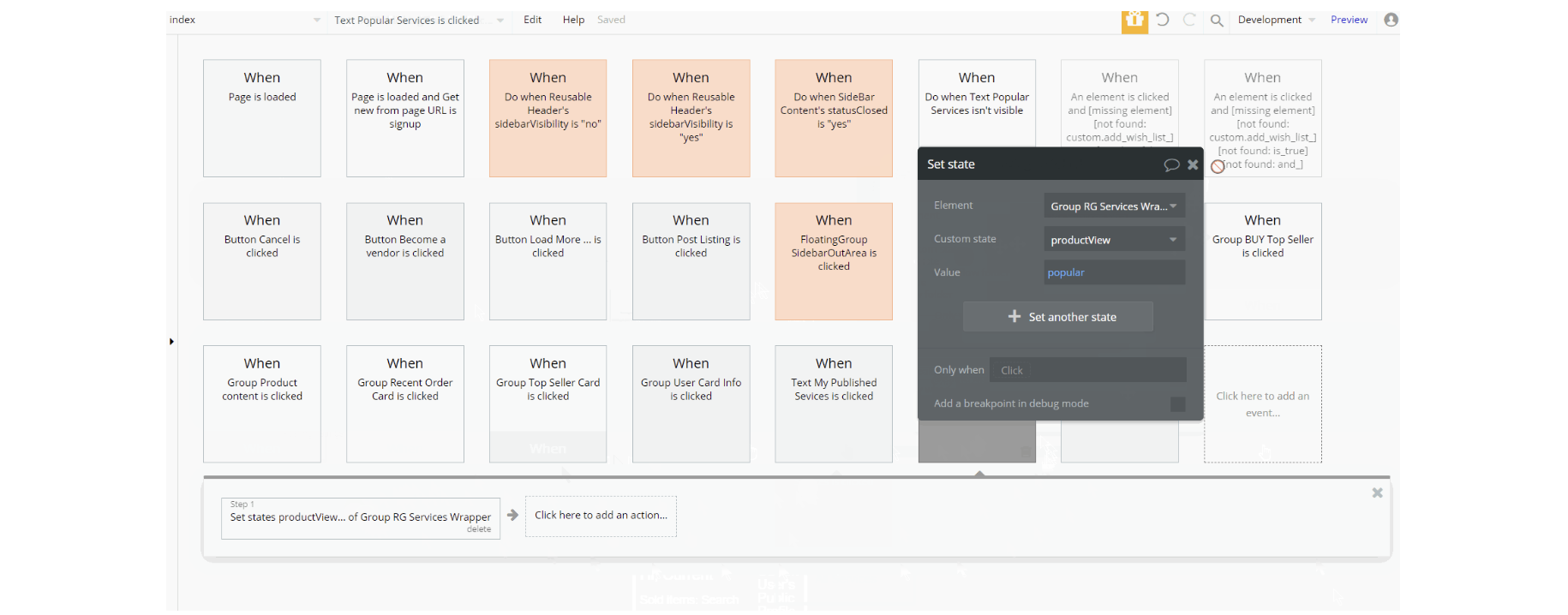
Task: Open the Element dropdown Group RG Services
Action: click(x=1114, y=206)
